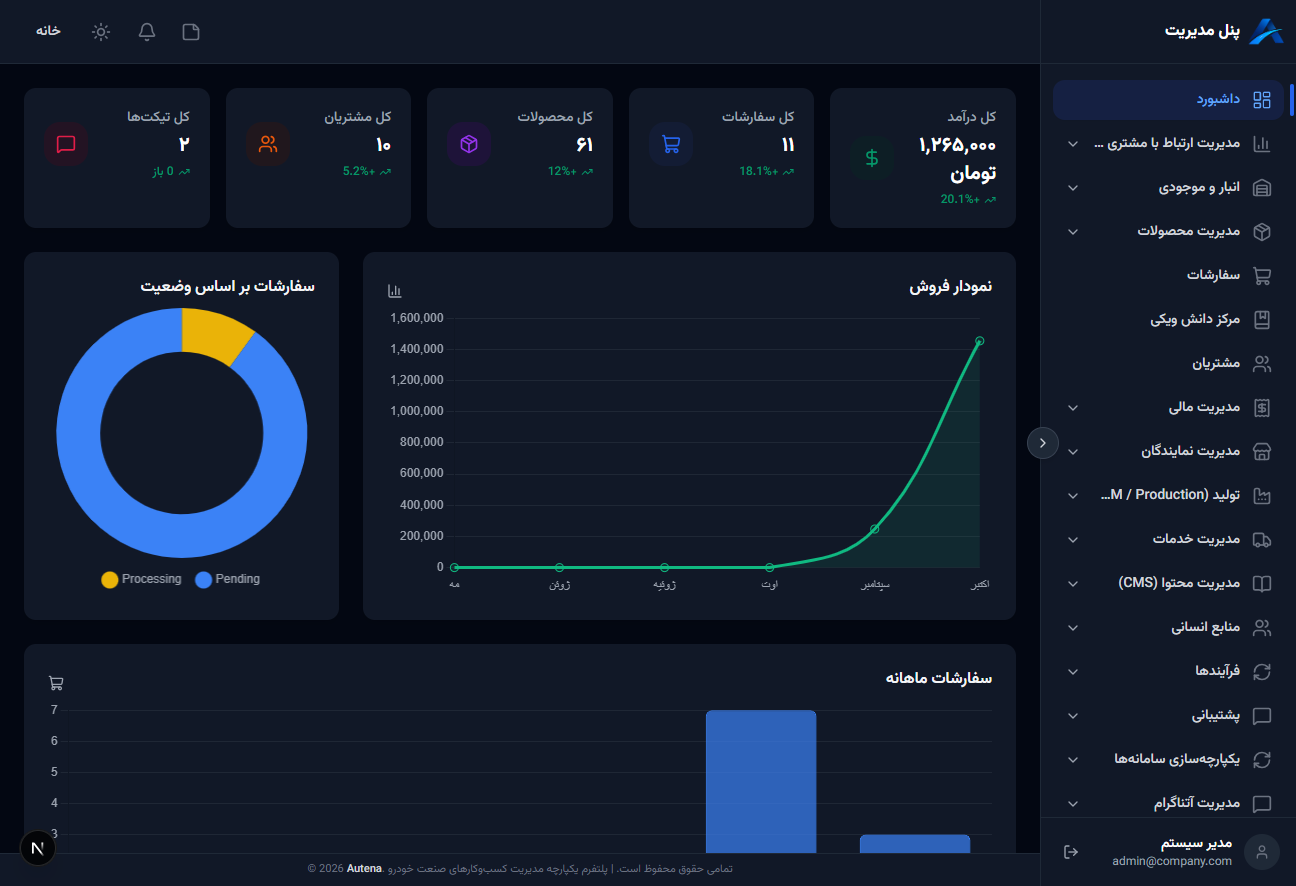1296x886 pixels.
Task: Click the users icon in کل مشتریان card
Action: click(268, 144)
